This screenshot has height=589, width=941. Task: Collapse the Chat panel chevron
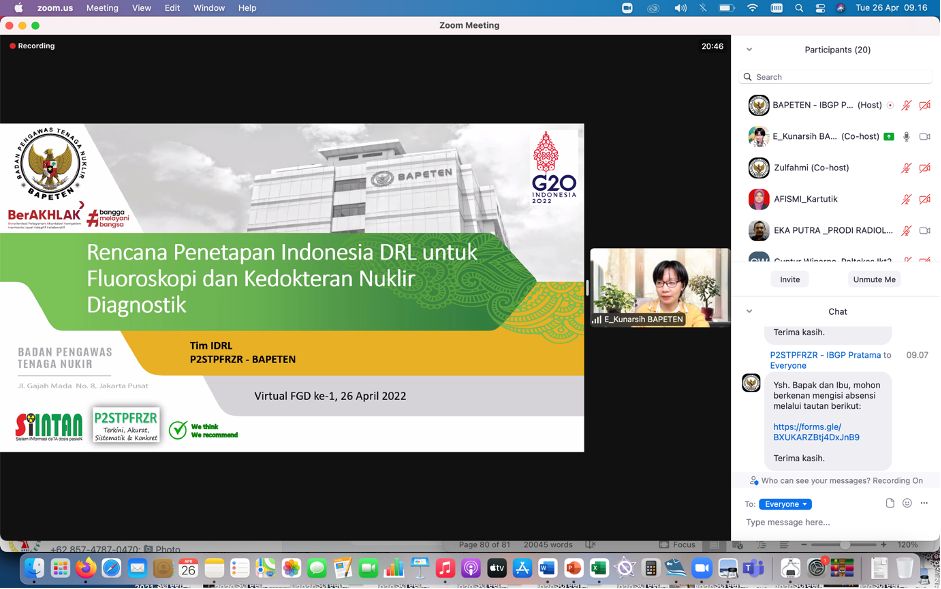pyautogui.click(x=749, y=312)
